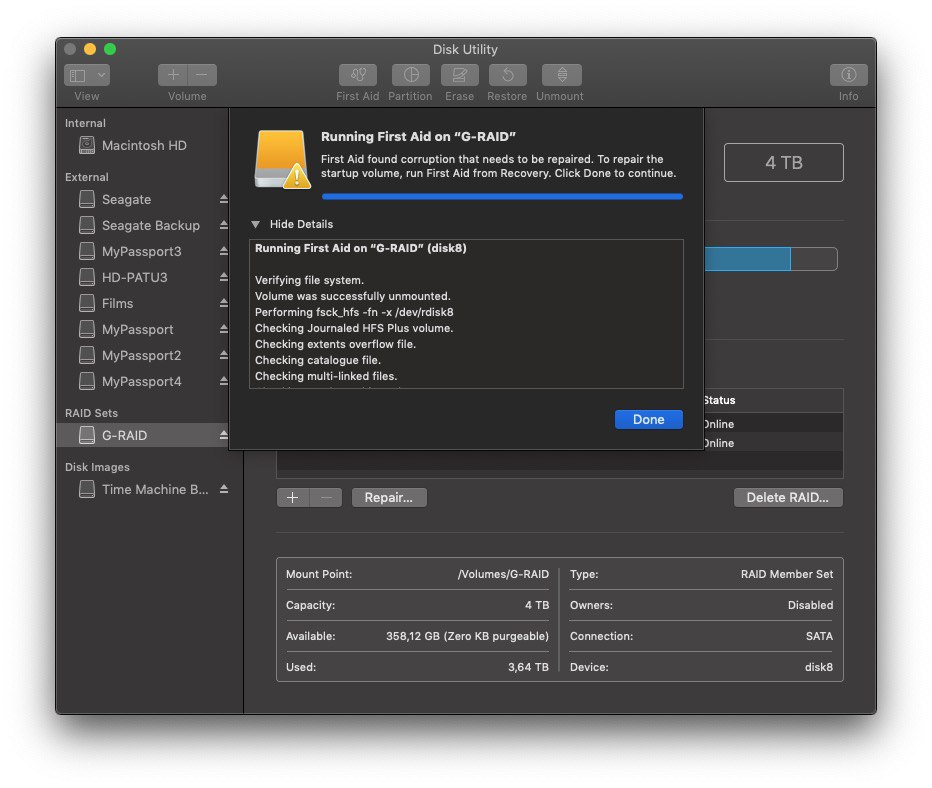The height and width of the screenshot is (788, 932).
Task: Click the Repair... button
Action: click(x=389, y=497)
